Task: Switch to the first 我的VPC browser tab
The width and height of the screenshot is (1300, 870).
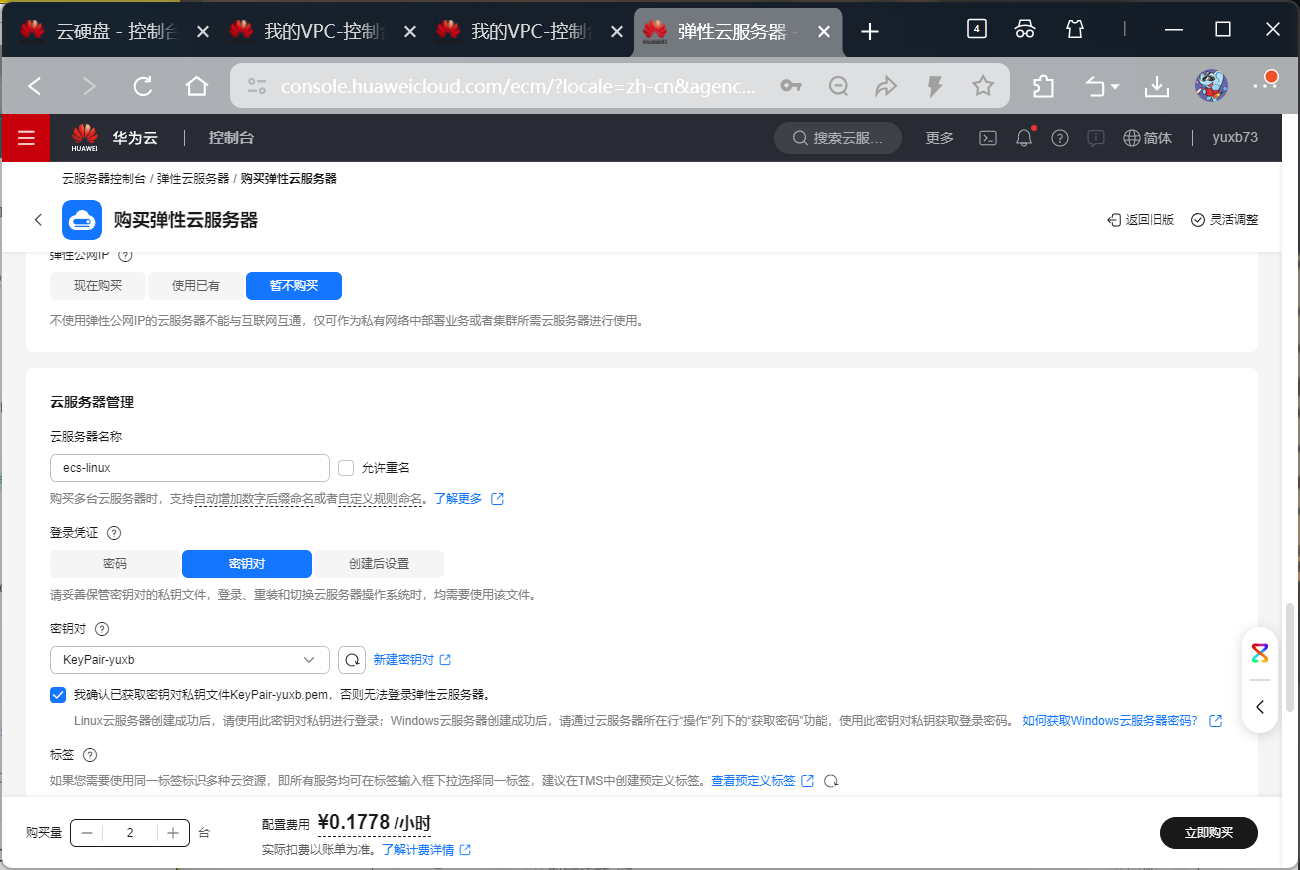Action: pyautogui.click(x=323, y=31)
